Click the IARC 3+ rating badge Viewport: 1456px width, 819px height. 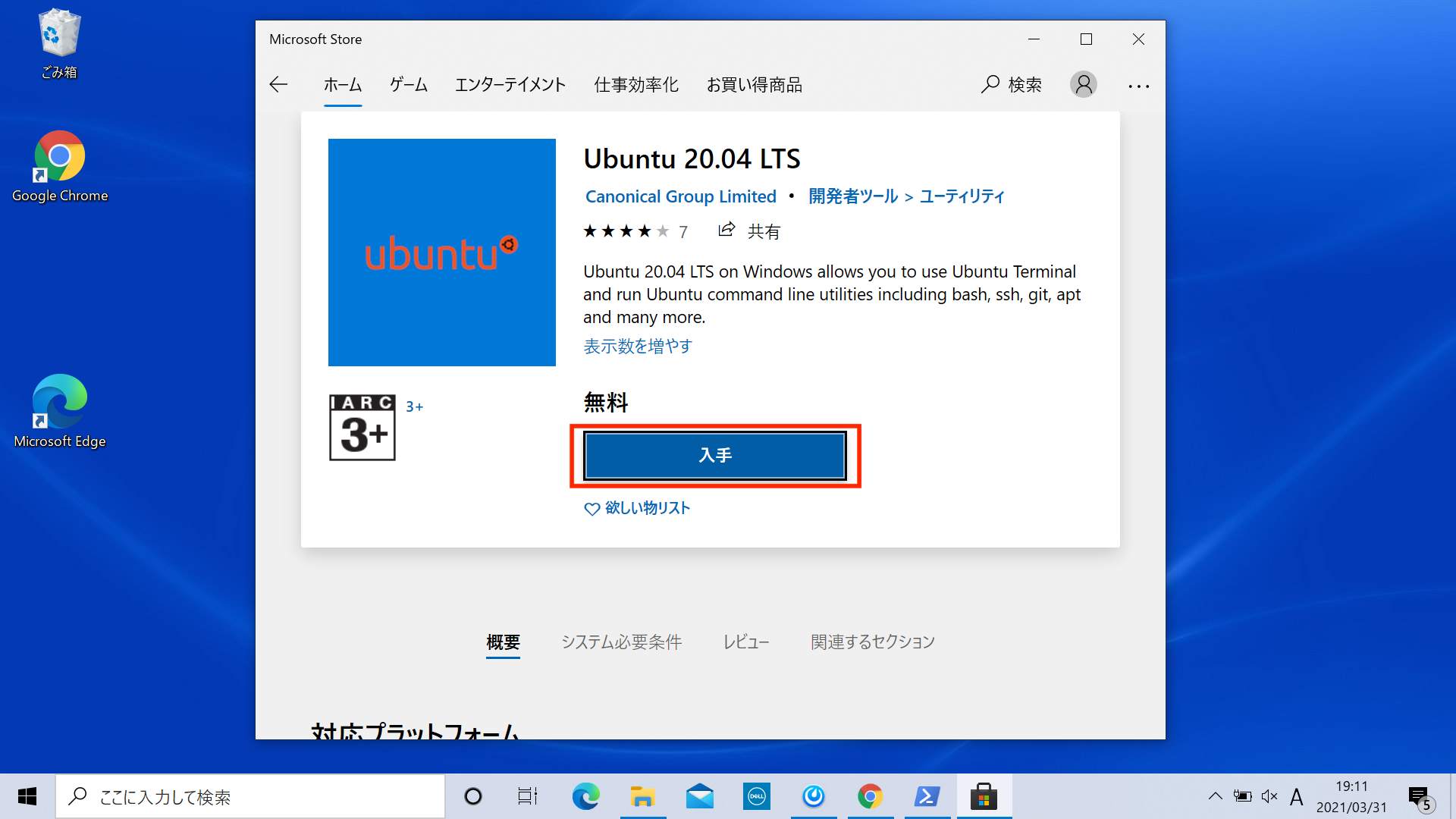362,428
